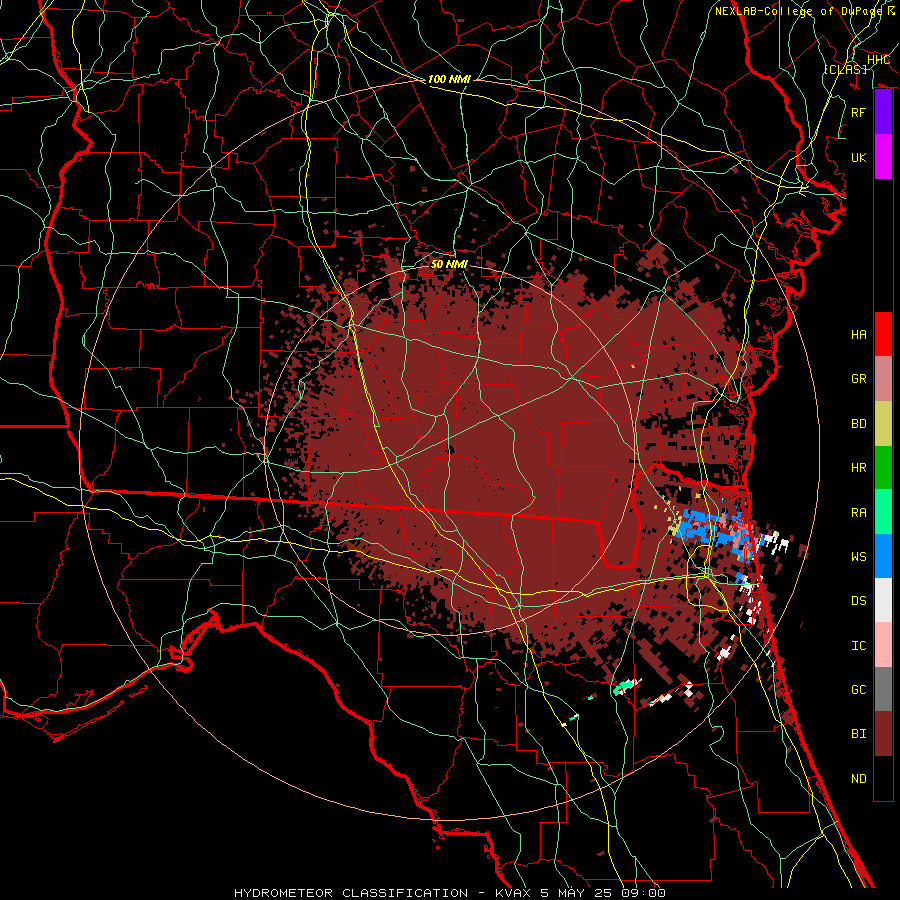Click the BI legend label

tap(858, 734)
